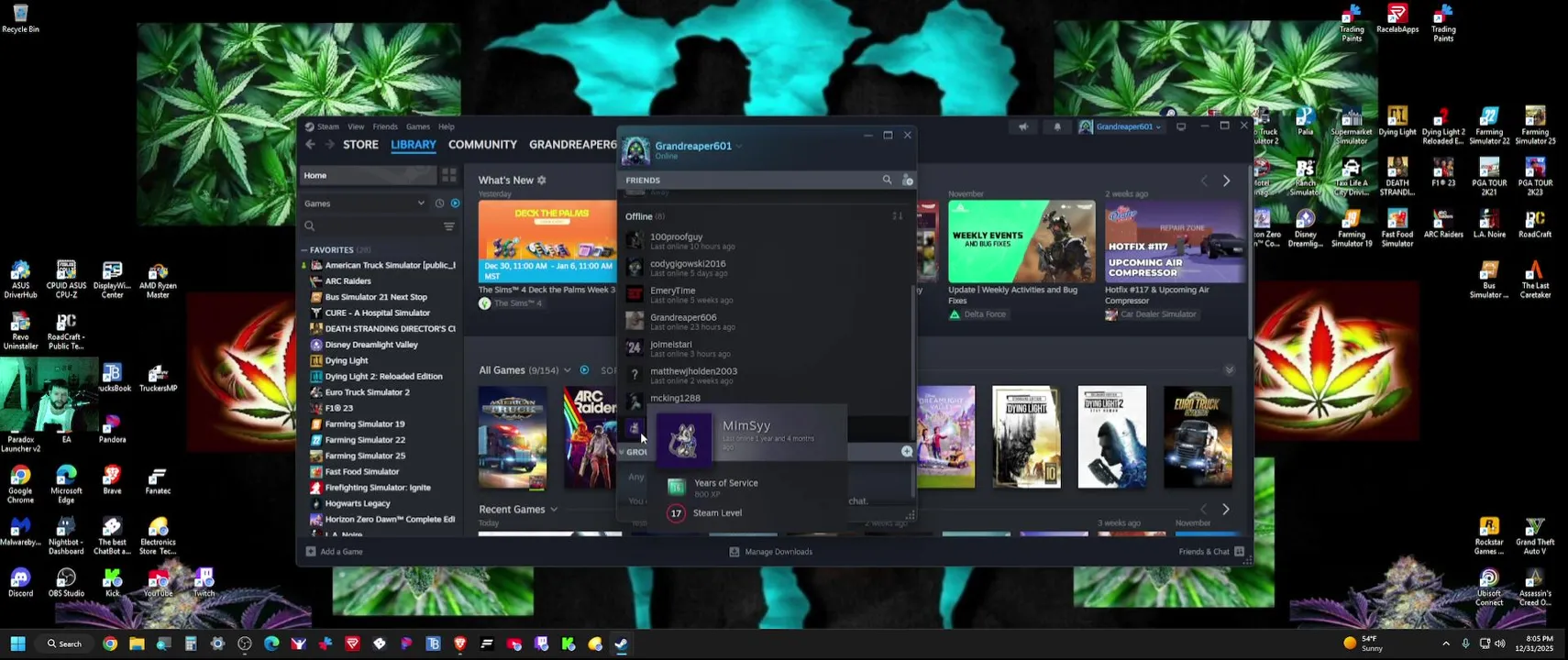Toggle ready-to-play games filter
Viewport: 1568px width, 660px height.
coord(455,203)
